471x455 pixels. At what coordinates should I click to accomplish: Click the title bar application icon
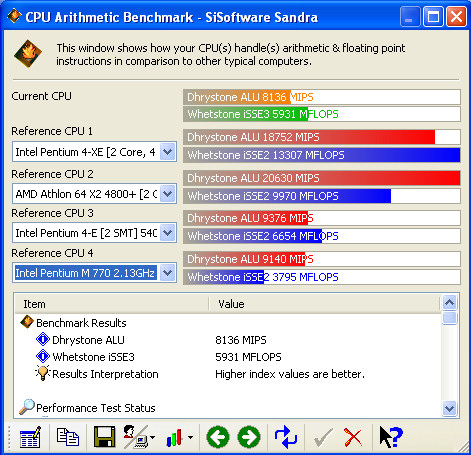click(14, 16)
